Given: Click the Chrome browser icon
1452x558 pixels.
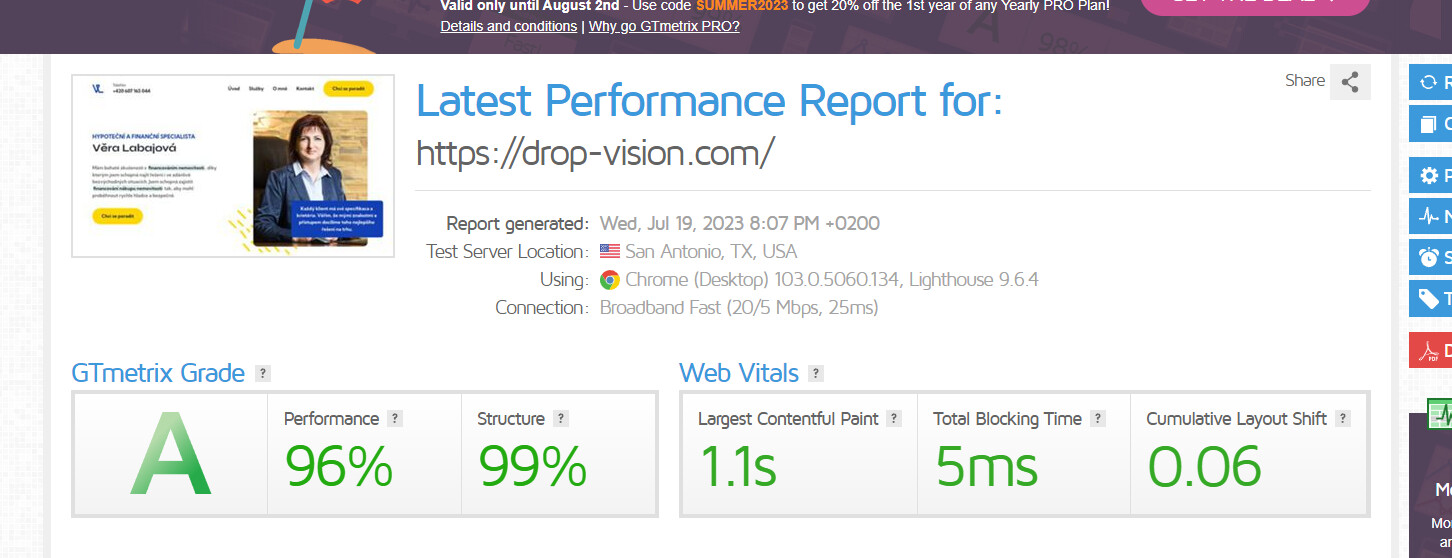Looking at the screenshot, I should click(610, 280).
